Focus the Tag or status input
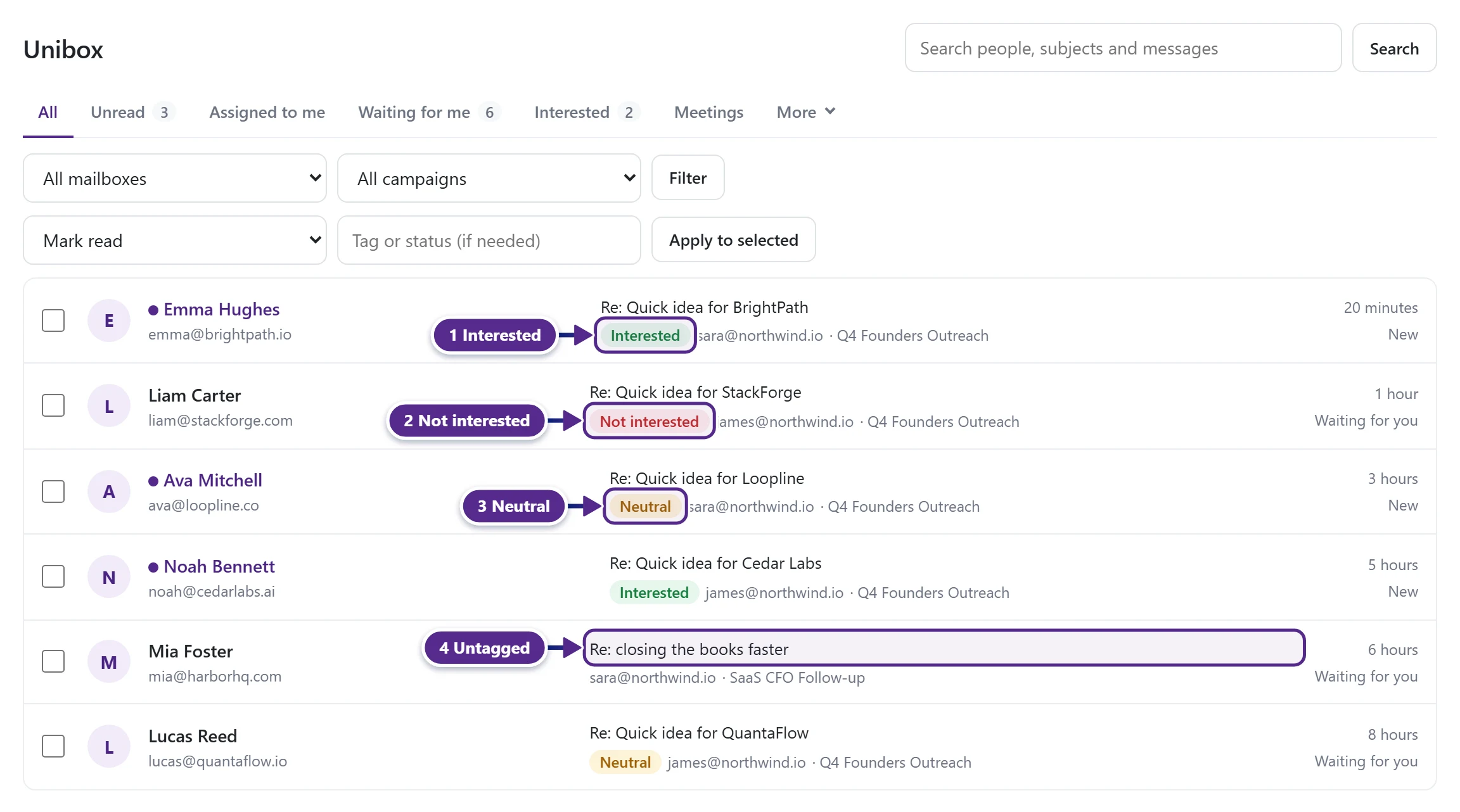The width and height of the screenshot is (1460, 812). point(489,241)
